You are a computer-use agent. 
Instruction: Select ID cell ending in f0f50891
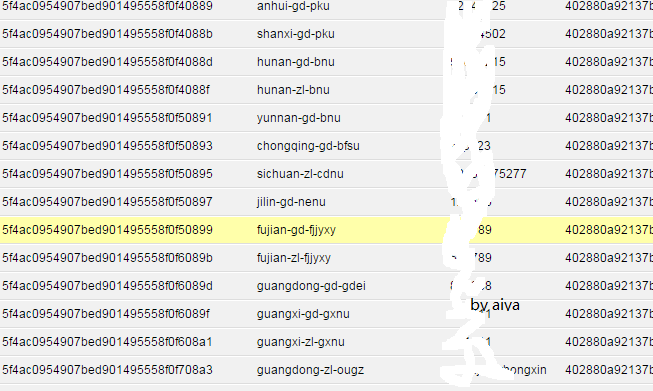tap(107, 118)
